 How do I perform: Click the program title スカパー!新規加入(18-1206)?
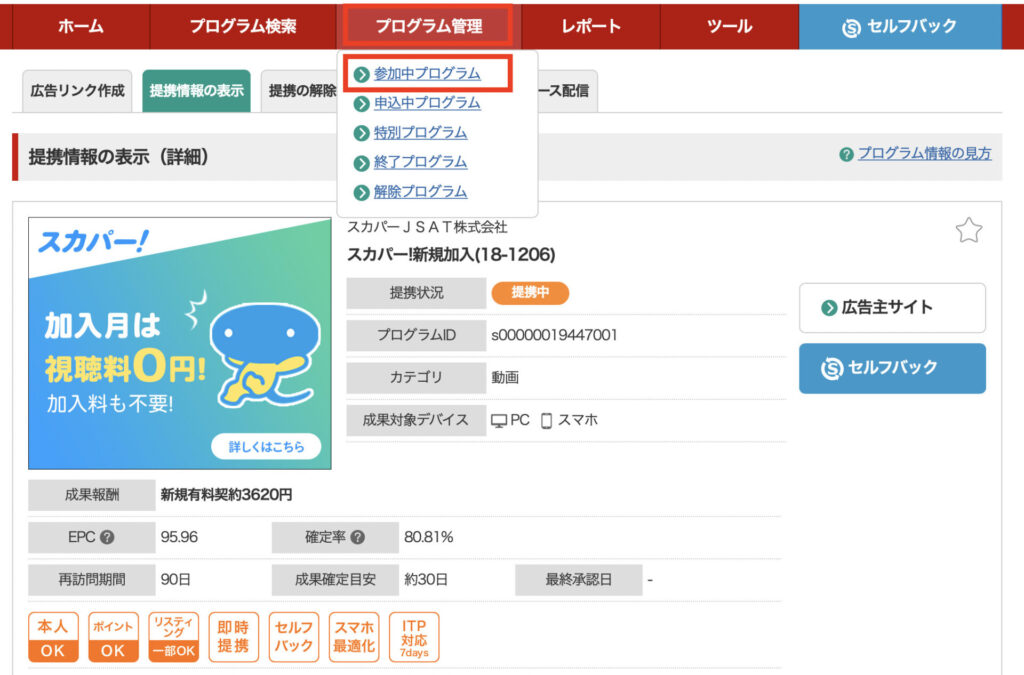(x=451, y=255)
